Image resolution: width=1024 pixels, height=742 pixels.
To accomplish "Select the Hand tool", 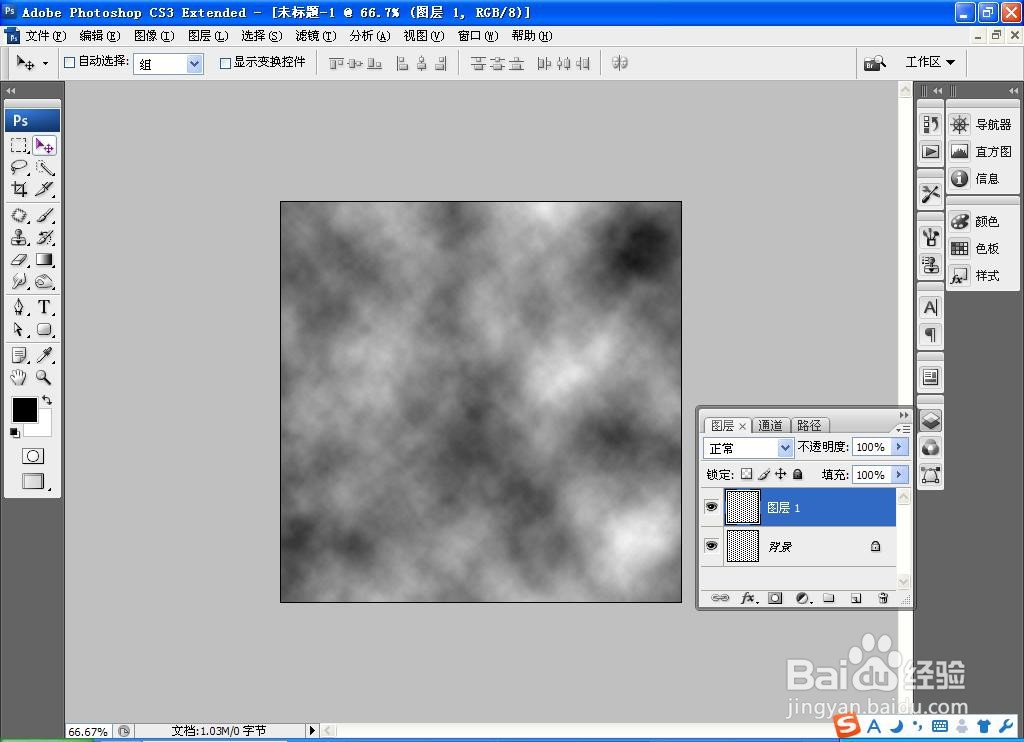I will [x=19, y=377].
